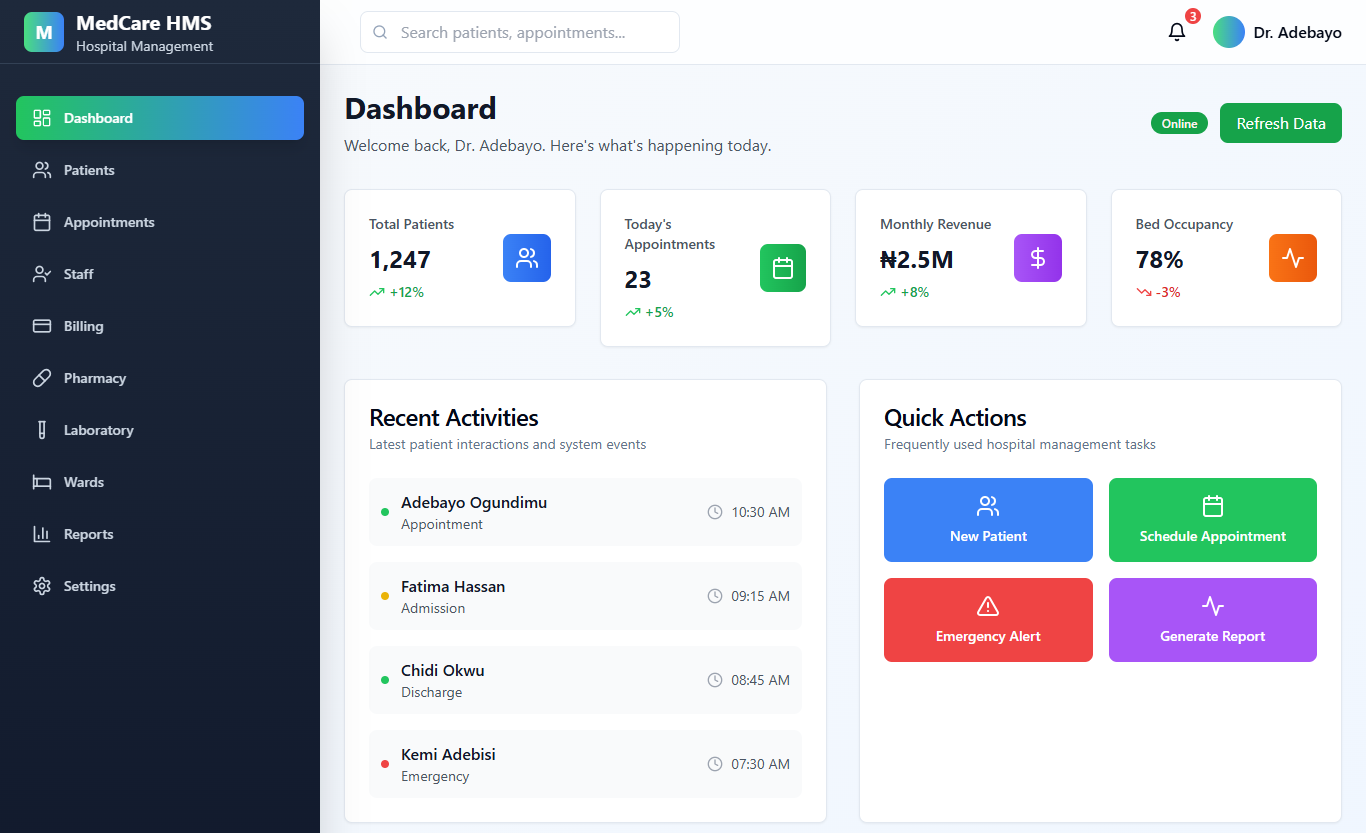Viewport: 1366px width, 833px height.
Task: Select the Kemi Adebisi Emergency activity
Action: coord(585,764)
